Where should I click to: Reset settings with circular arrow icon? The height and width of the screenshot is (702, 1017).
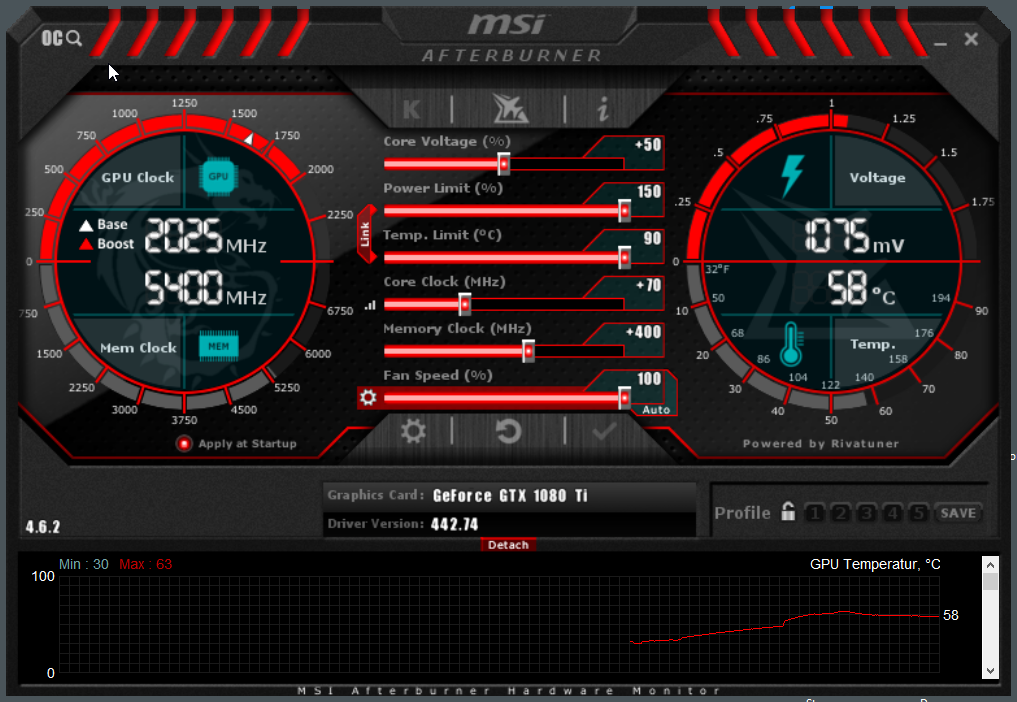click(509, 432)
